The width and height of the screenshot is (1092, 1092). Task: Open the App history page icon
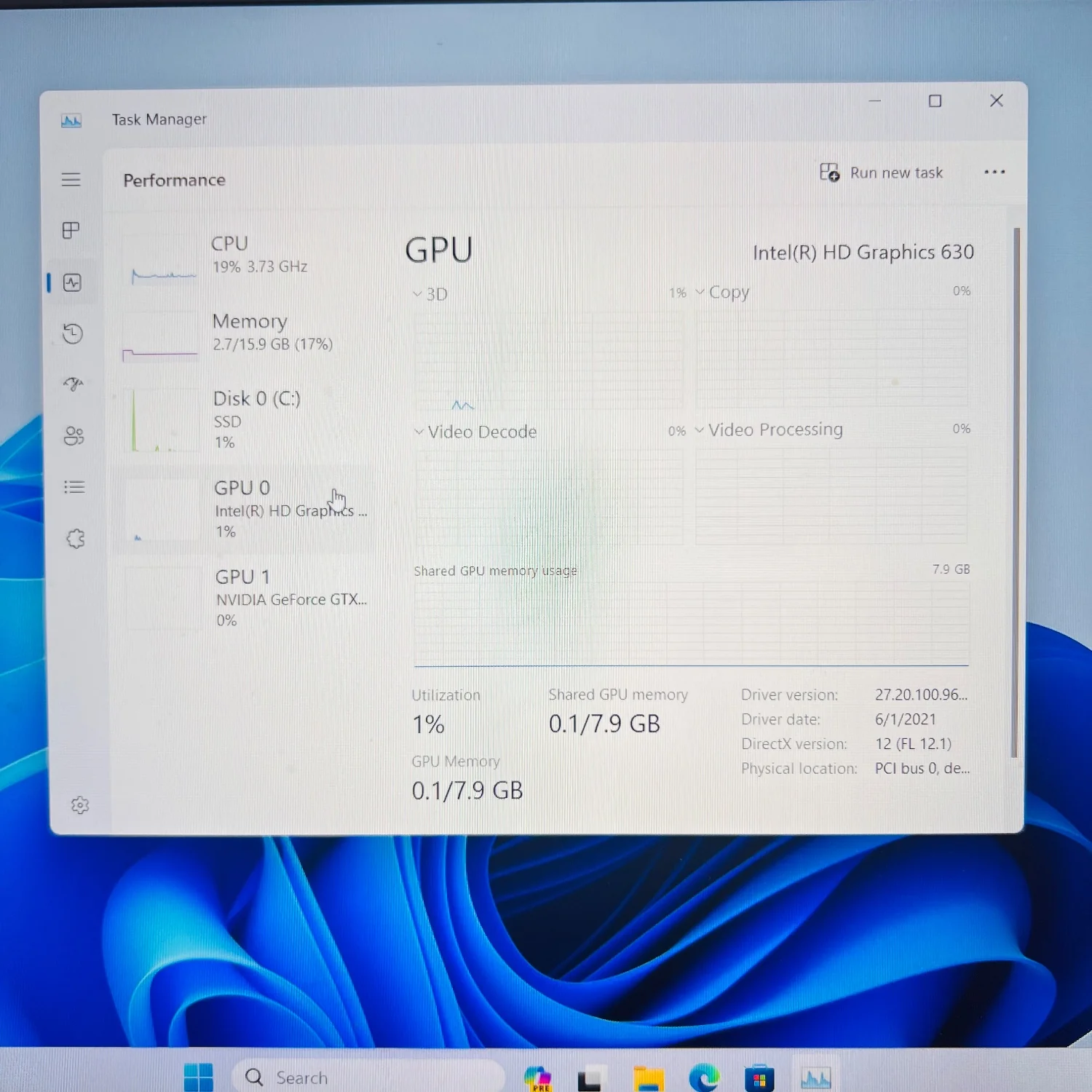point(73,333)
